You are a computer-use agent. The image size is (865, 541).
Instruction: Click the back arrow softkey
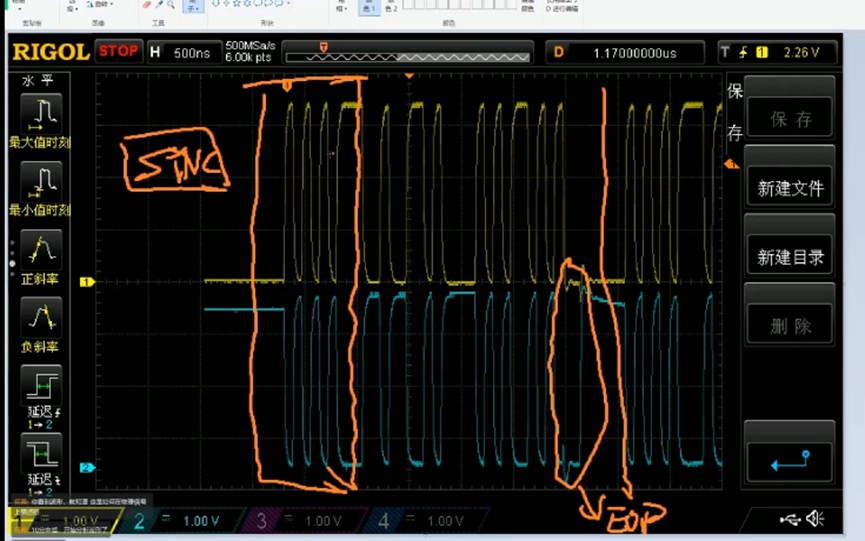point(790,461)
